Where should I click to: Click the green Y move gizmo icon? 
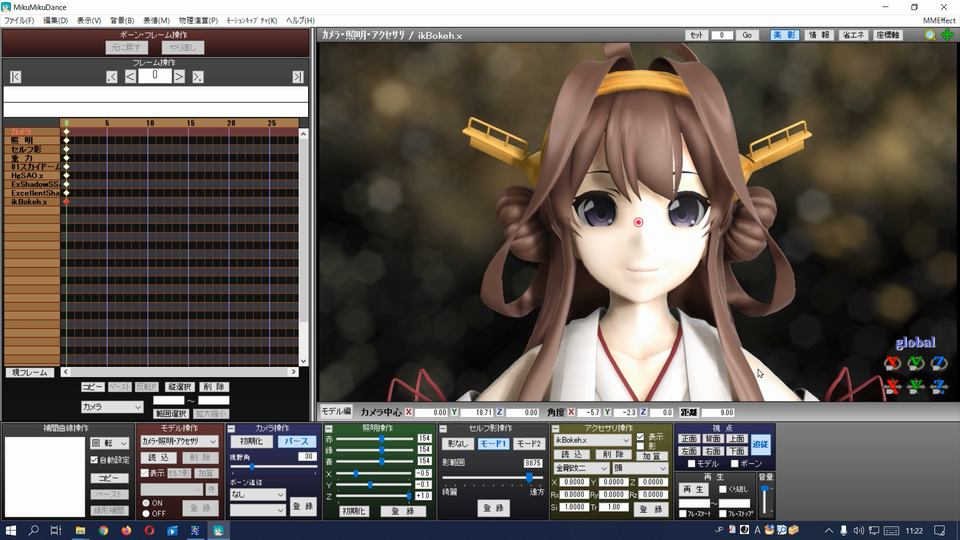916,386
